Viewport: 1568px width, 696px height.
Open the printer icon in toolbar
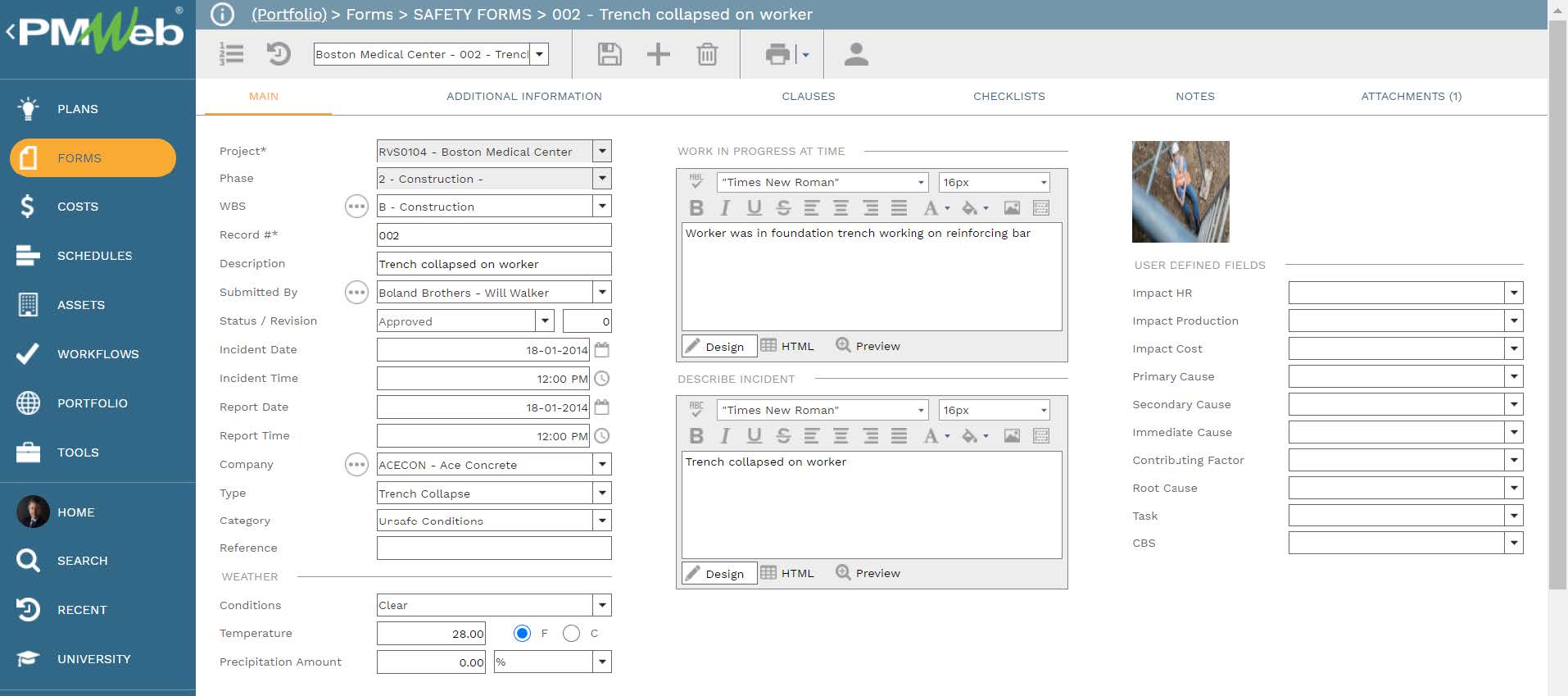click(x=777, y=54)
